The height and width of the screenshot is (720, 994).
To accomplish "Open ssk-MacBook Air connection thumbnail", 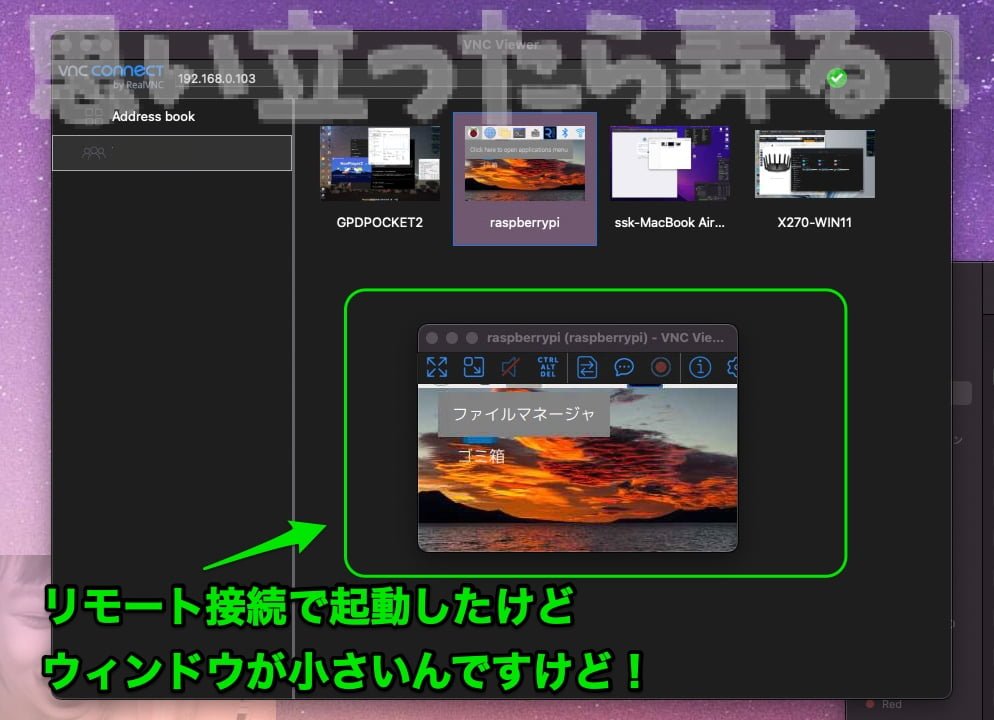I will pyautogui.click(x=670, y=164).
